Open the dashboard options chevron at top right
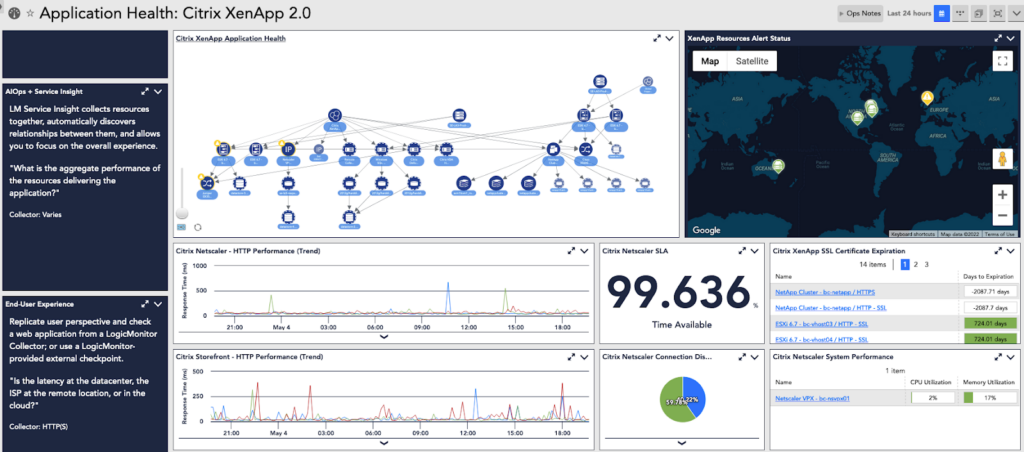 1016,13
